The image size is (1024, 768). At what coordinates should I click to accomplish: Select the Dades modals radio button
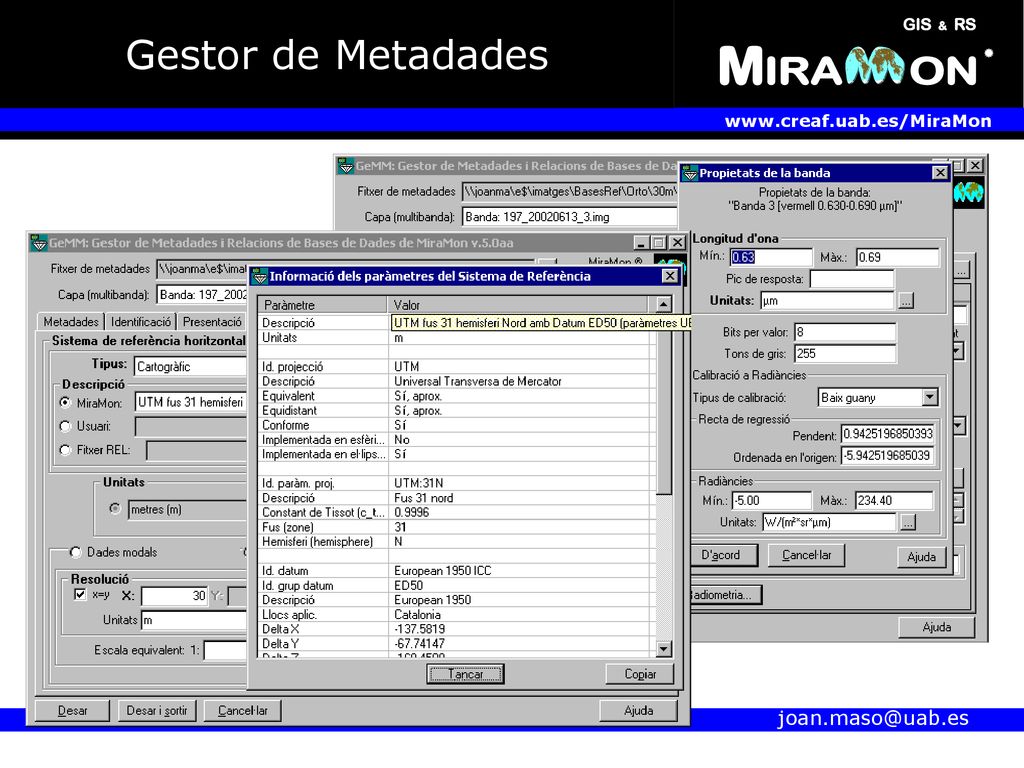pos(75,552)
